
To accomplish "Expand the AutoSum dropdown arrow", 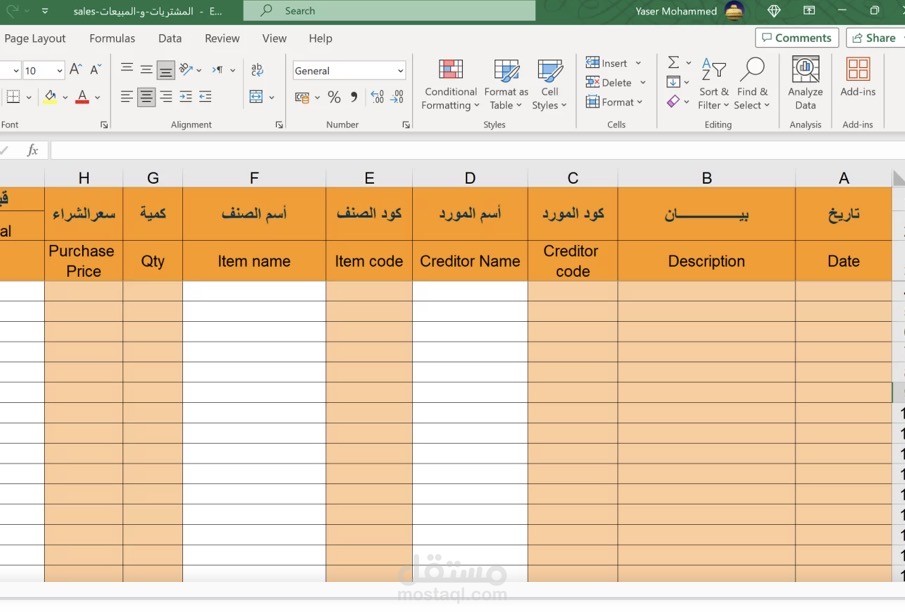I will click(x=688, y=62).
